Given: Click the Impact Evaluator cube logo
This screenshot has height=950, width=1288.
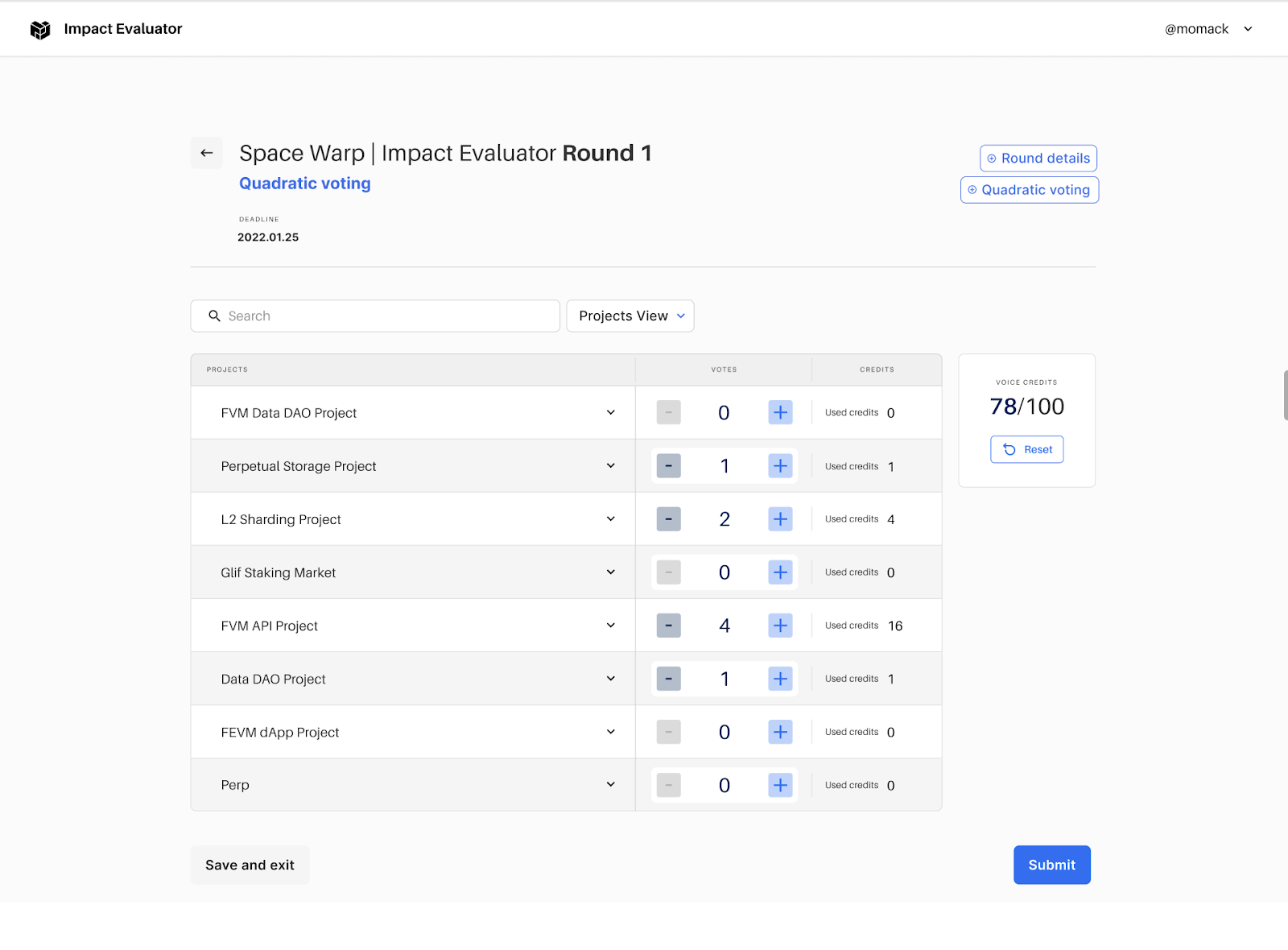Looking at the screenshot, I should coord(40,30).
